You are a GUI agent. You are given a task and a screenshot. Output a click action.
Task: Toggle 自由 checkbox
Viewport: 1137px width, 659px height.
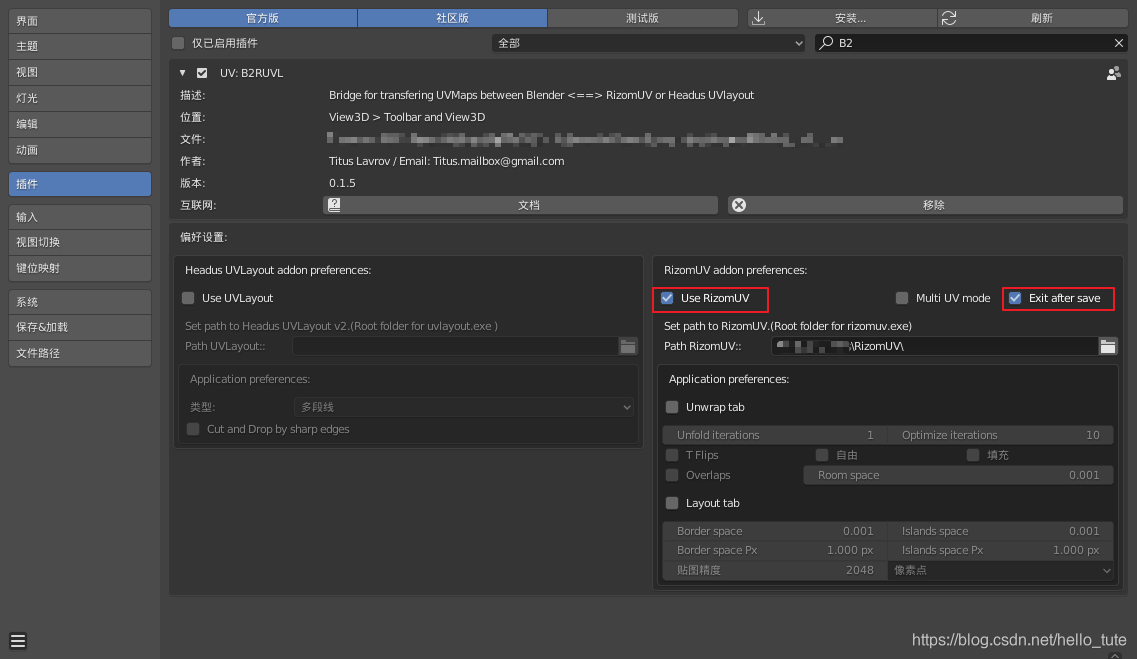[x=822, y=455]
